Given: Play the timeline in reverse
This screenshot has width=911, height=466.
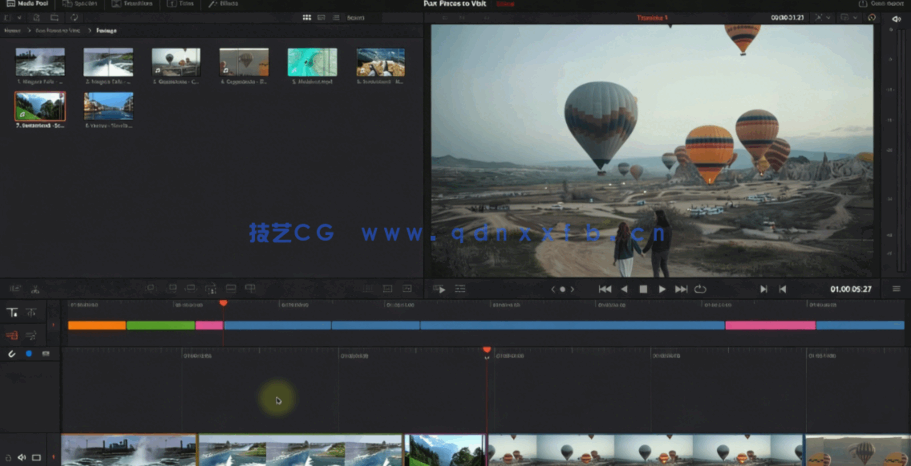Looking at the screenshot, I should click(x=624, y=289).
